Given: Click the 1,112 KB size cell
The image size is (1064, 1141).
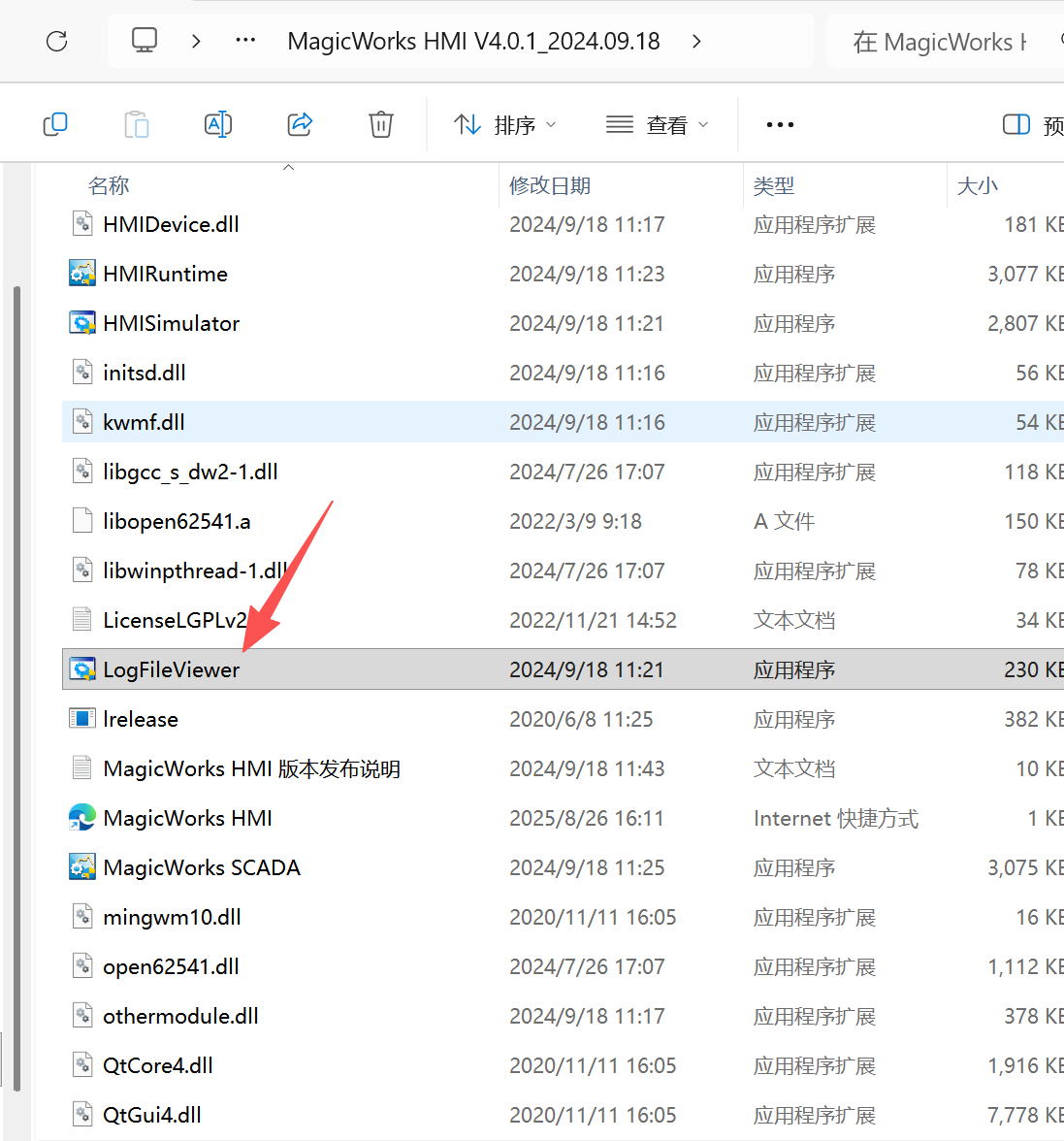Looking at the screenshot, I should [x=1025, y=966].
